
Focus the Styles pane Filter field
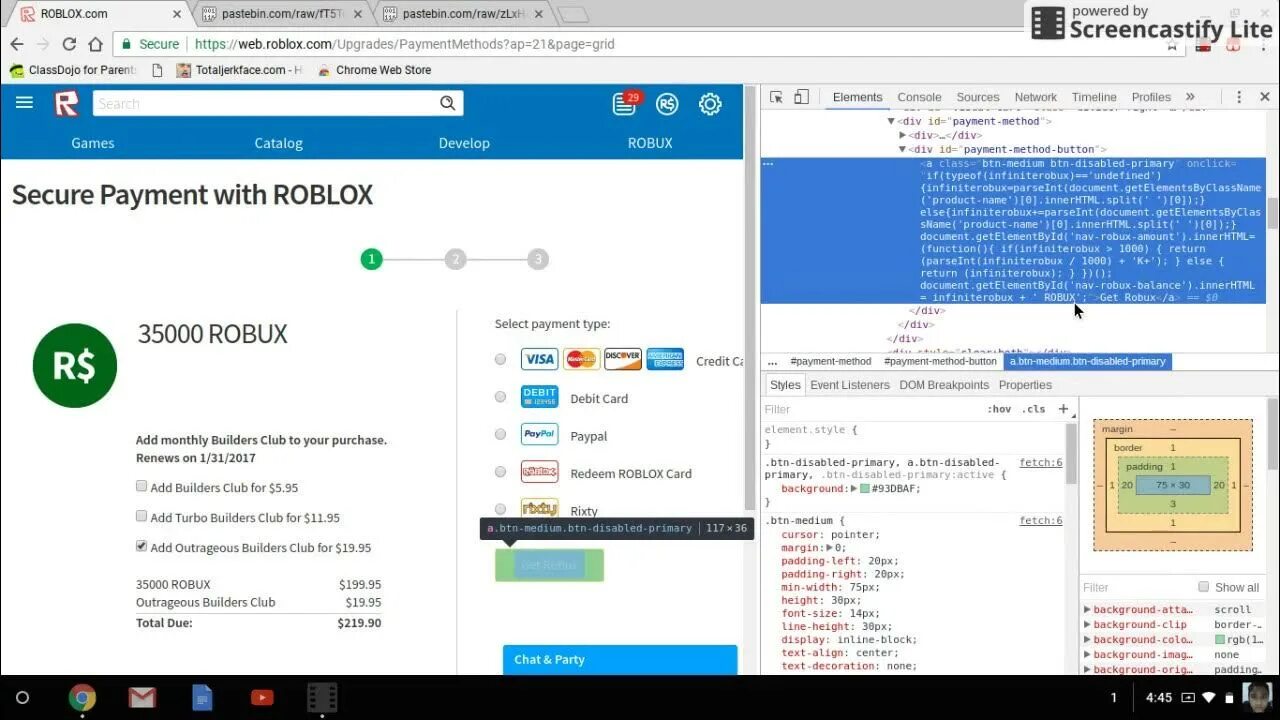pyautogui.click(x=870, y=409)
